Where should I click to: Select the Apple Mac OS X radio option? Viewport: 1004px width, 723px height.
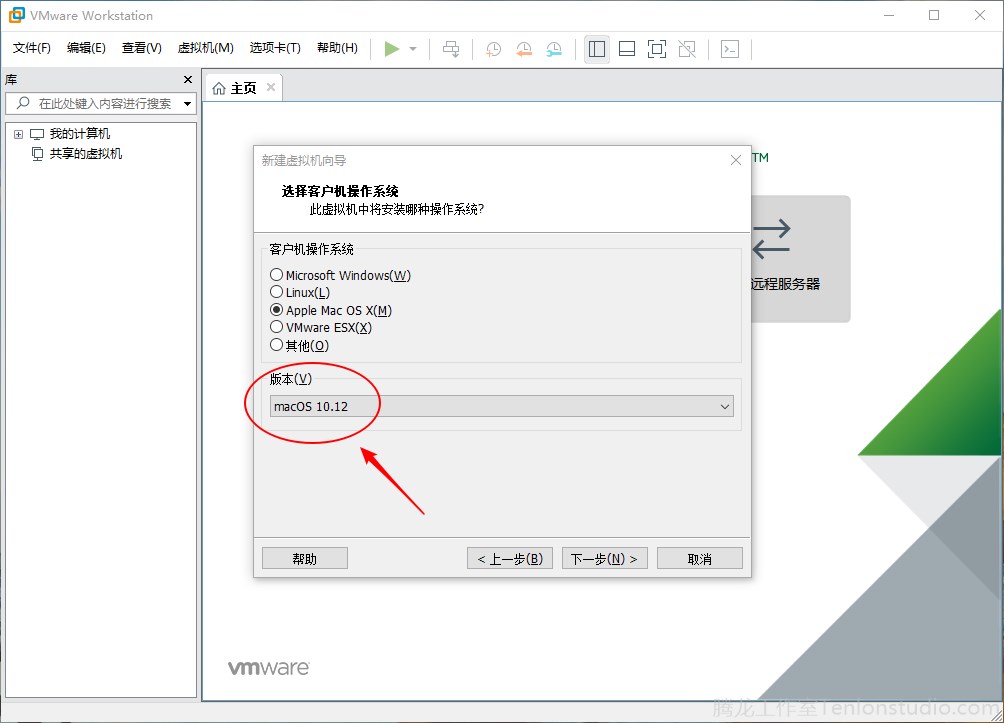[277, 310]
